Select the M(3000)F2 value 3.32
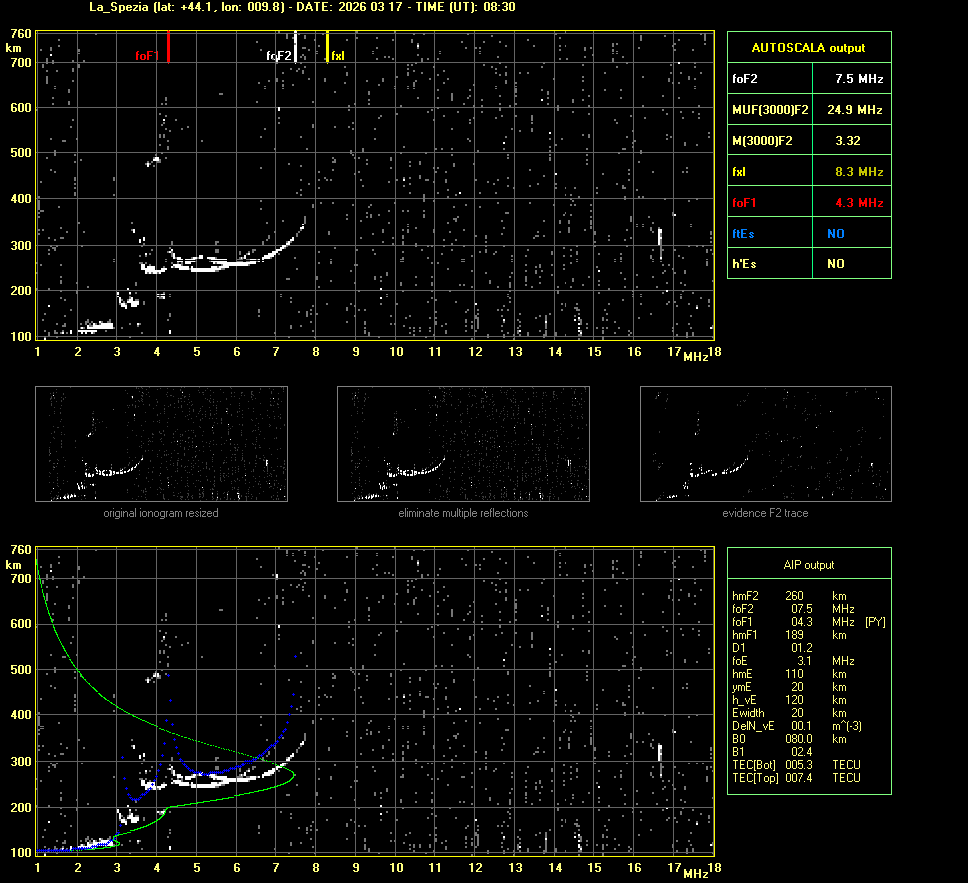This screenshot has width=968, height=883. tap(848, 141)
